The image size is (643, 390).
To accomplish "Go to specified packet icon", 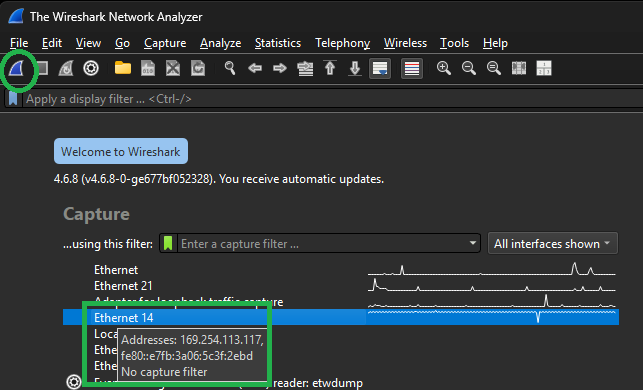I will (305, 68).
